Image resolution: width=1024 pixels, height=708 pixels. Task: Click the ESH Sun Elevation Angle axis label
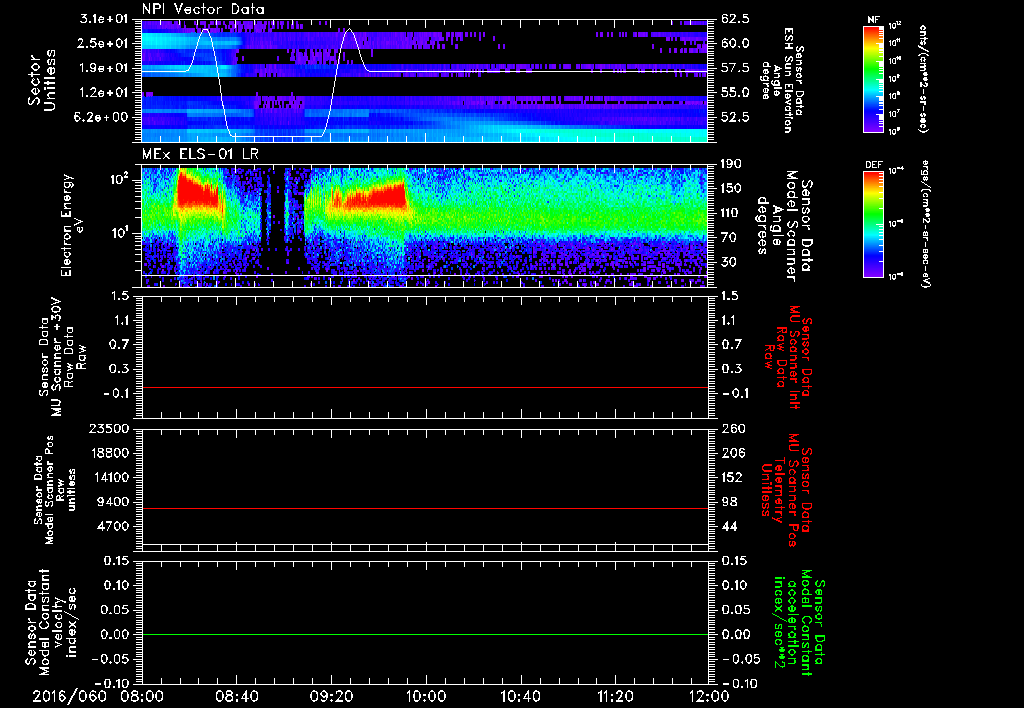coord(782,80)
